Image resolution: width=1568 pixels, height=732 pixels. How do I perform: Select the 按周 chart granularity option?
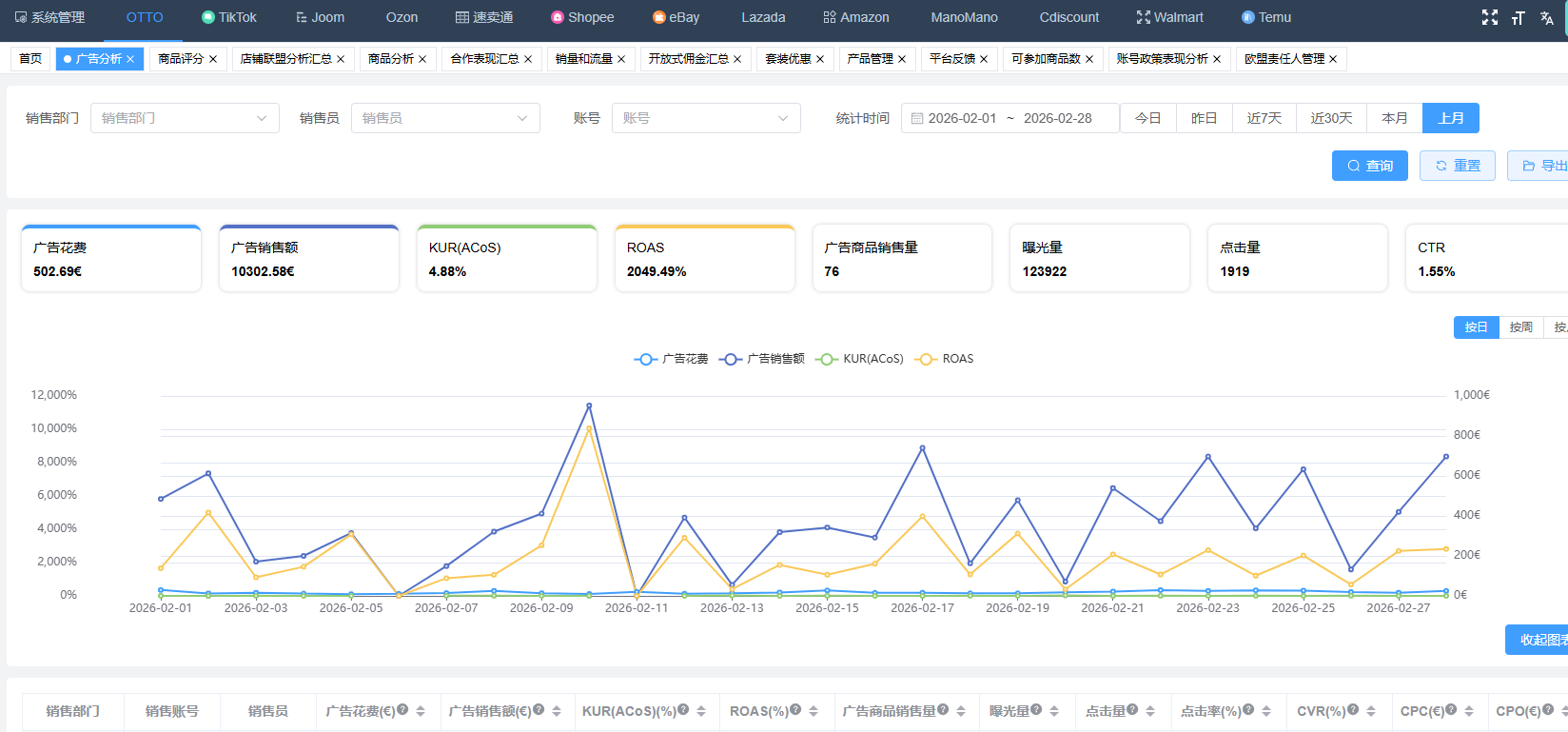tap(1520, 327)
